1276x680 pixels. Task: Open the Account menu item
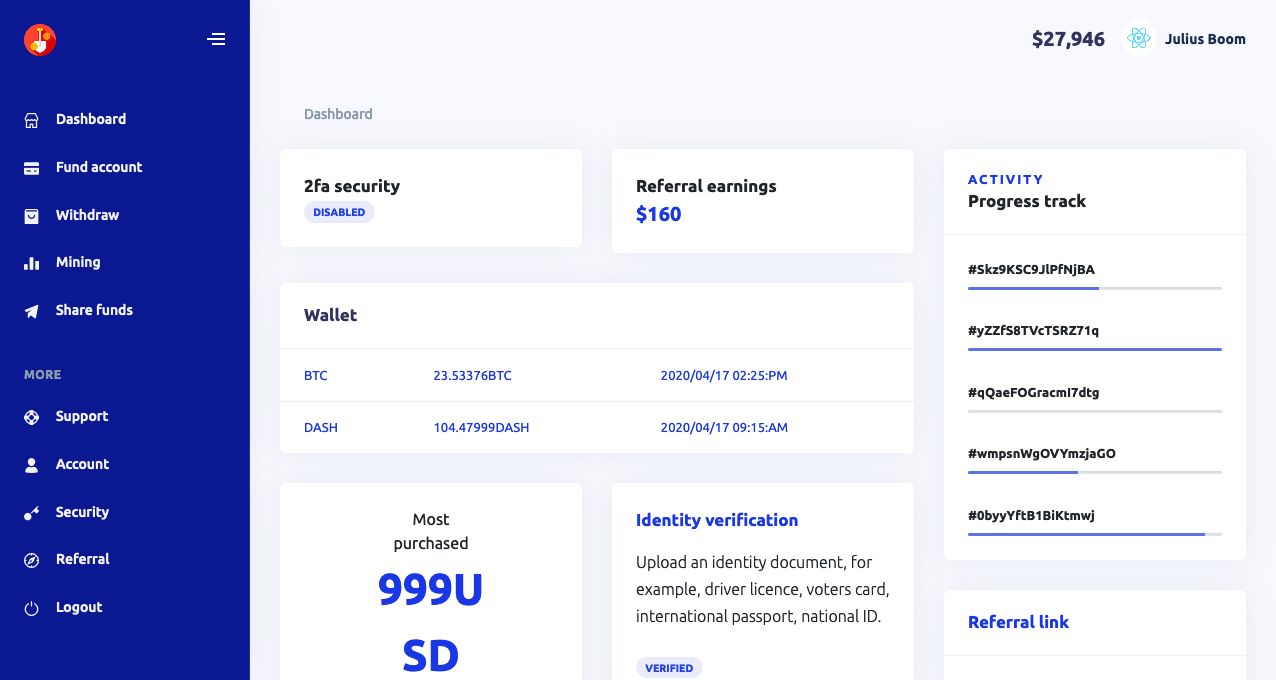pyautogui.click(x=82, y=464)
